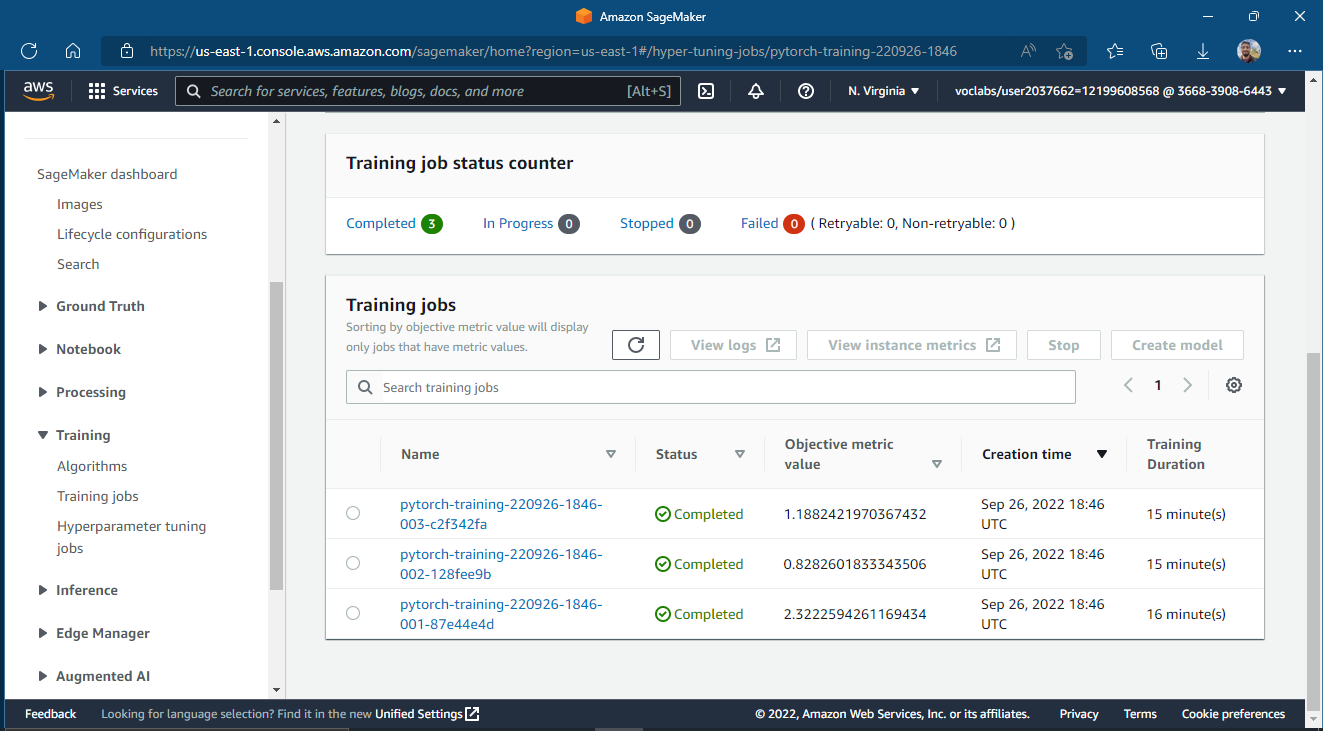Open training jobs table preferences gear

click(x=1234, y=385)
